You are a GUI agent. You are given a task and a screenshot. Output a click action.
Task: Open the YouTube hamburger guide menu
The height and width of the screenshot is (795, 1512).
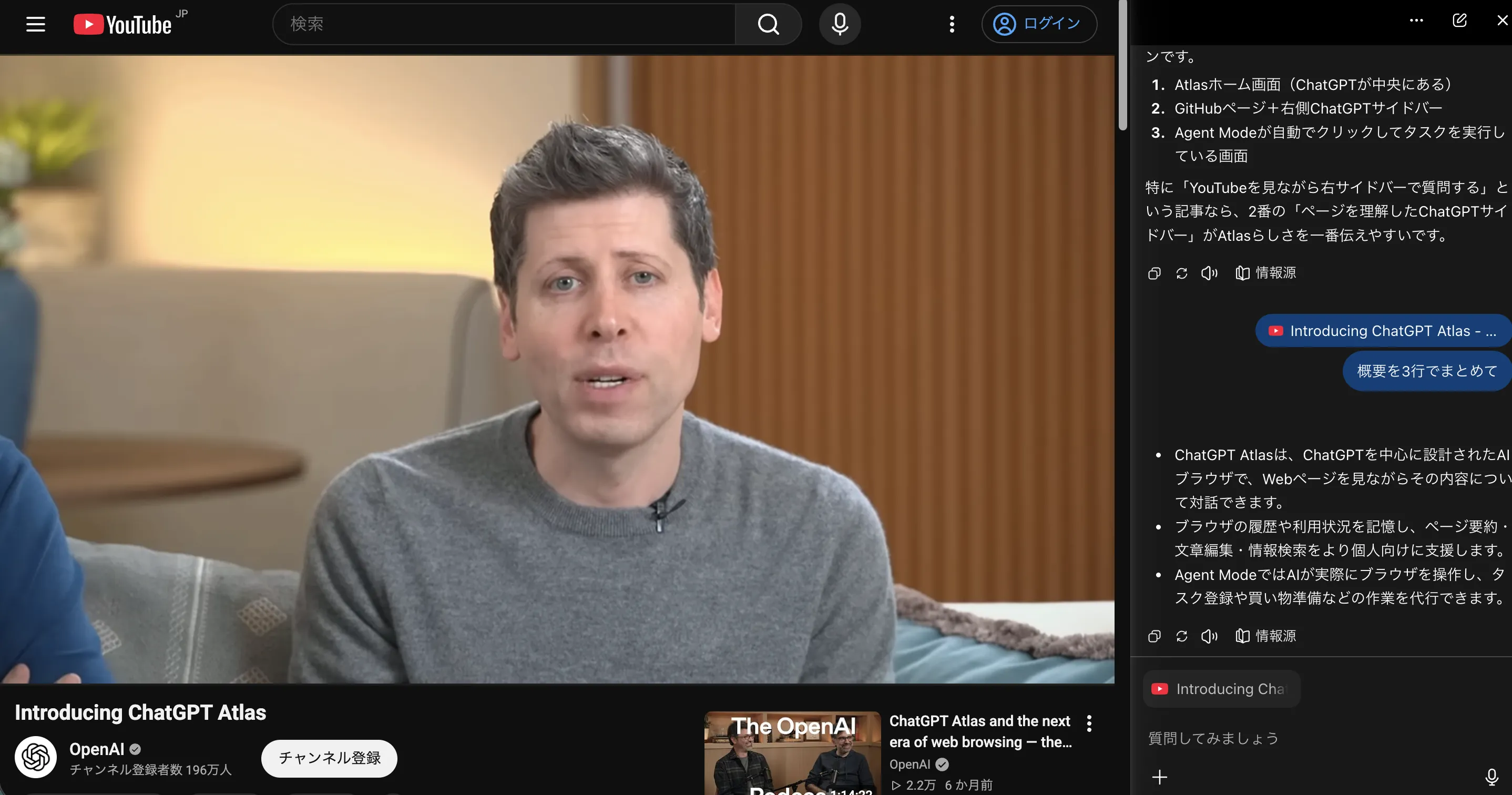click(x=36, y=24)
